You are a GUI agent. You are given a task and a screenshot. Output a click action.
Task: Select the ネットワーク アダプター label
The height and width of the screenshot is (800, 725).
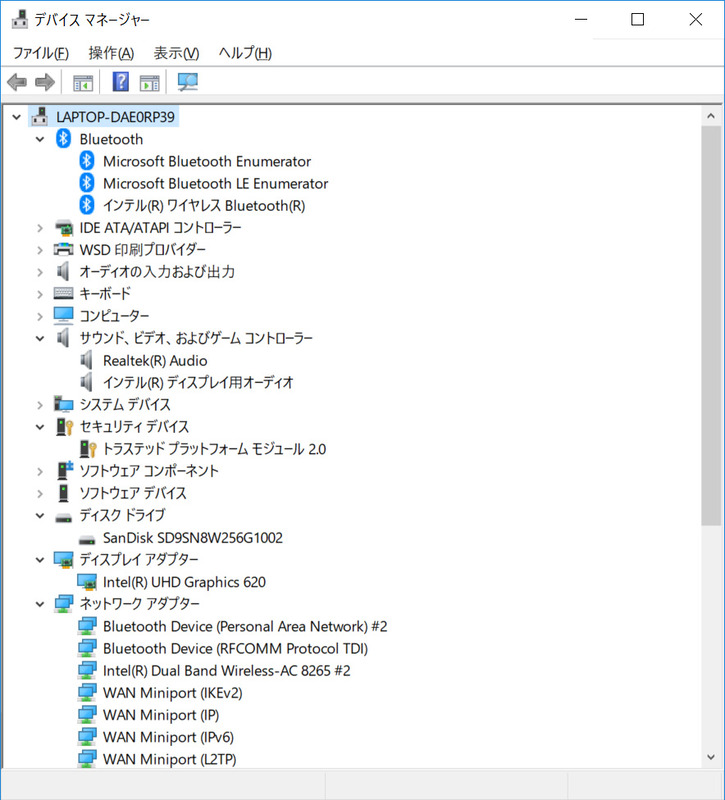coord(139,604)
